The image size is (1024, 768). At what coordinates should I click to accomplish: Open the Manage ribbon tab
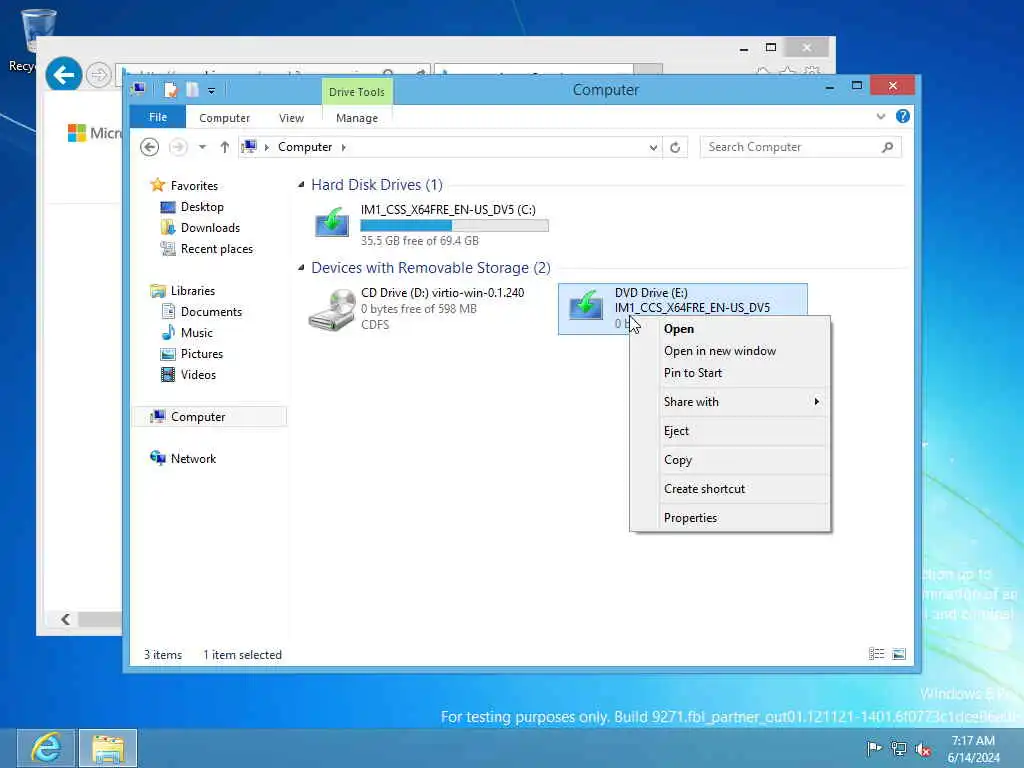(357, 118)
